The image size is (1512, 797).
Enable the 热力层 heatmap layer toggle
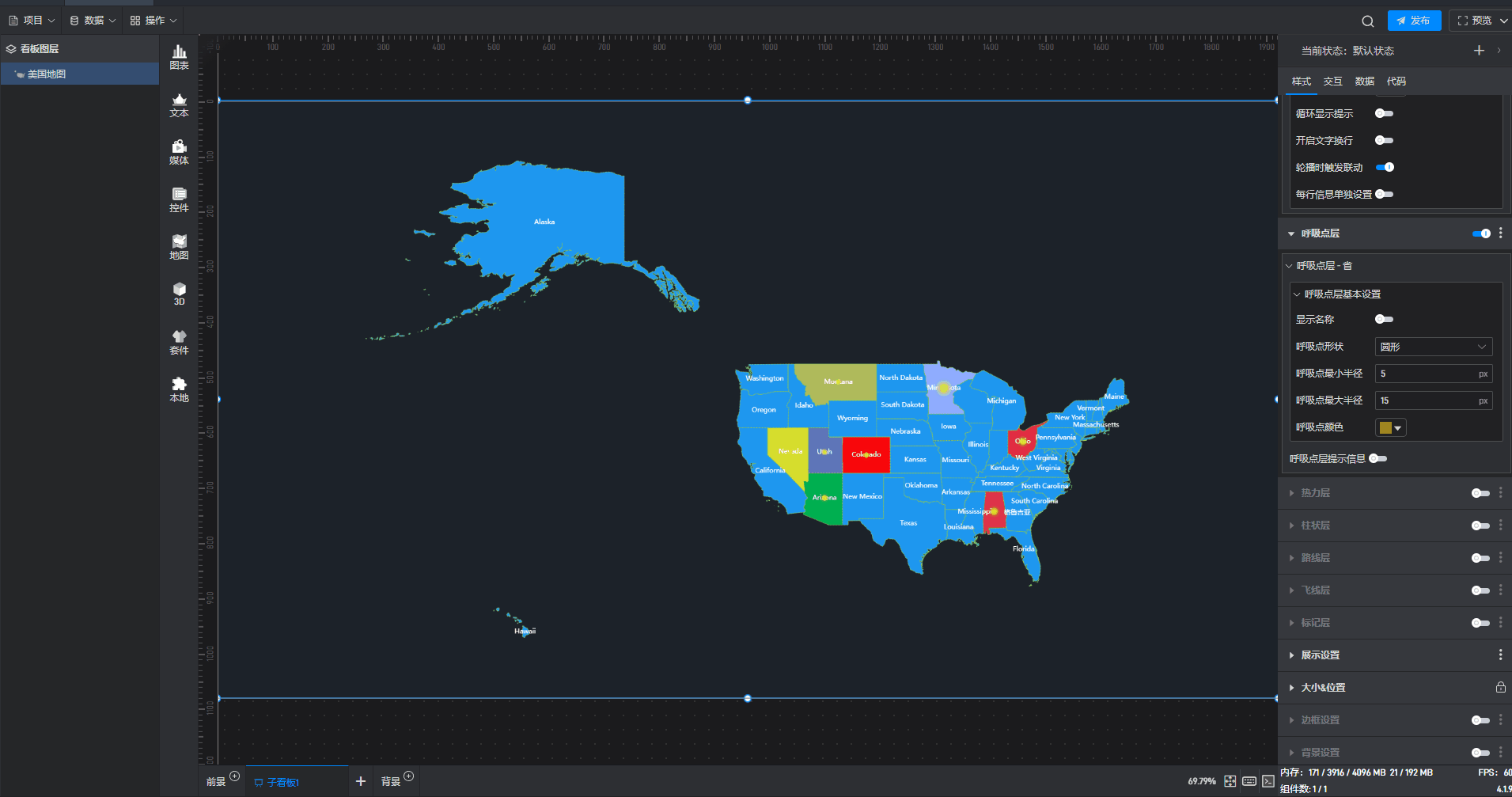tap(1480, 493)
